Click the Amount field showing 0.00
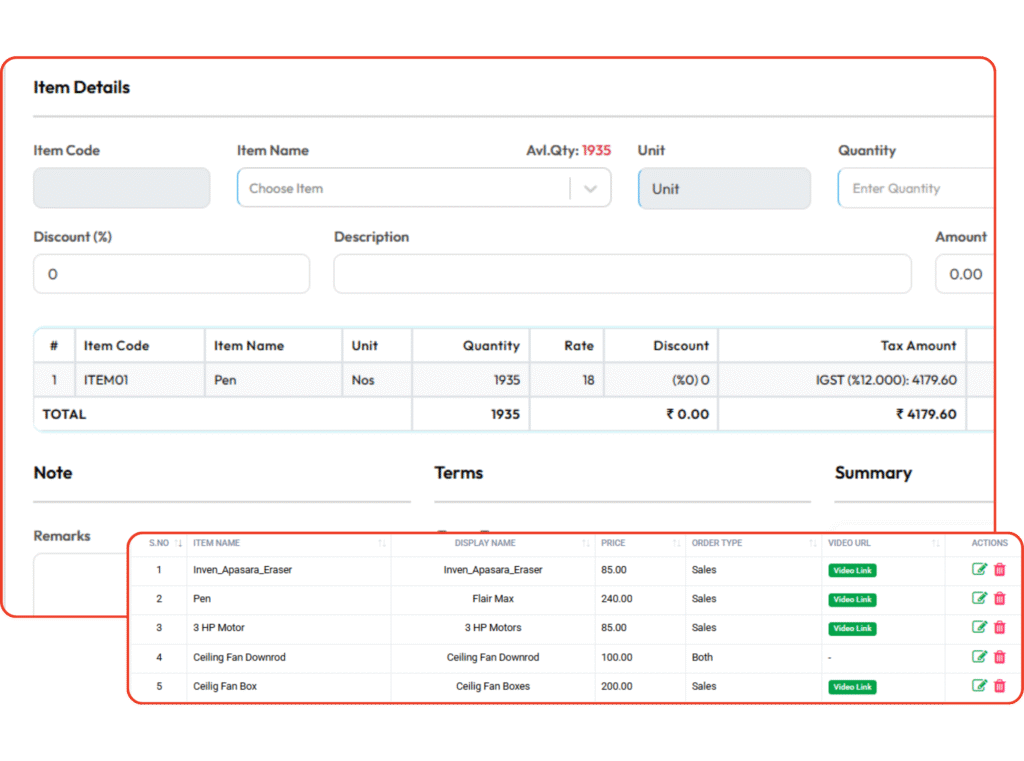The width and height of the screenshot is (1024, 761). tap(965, 274)
